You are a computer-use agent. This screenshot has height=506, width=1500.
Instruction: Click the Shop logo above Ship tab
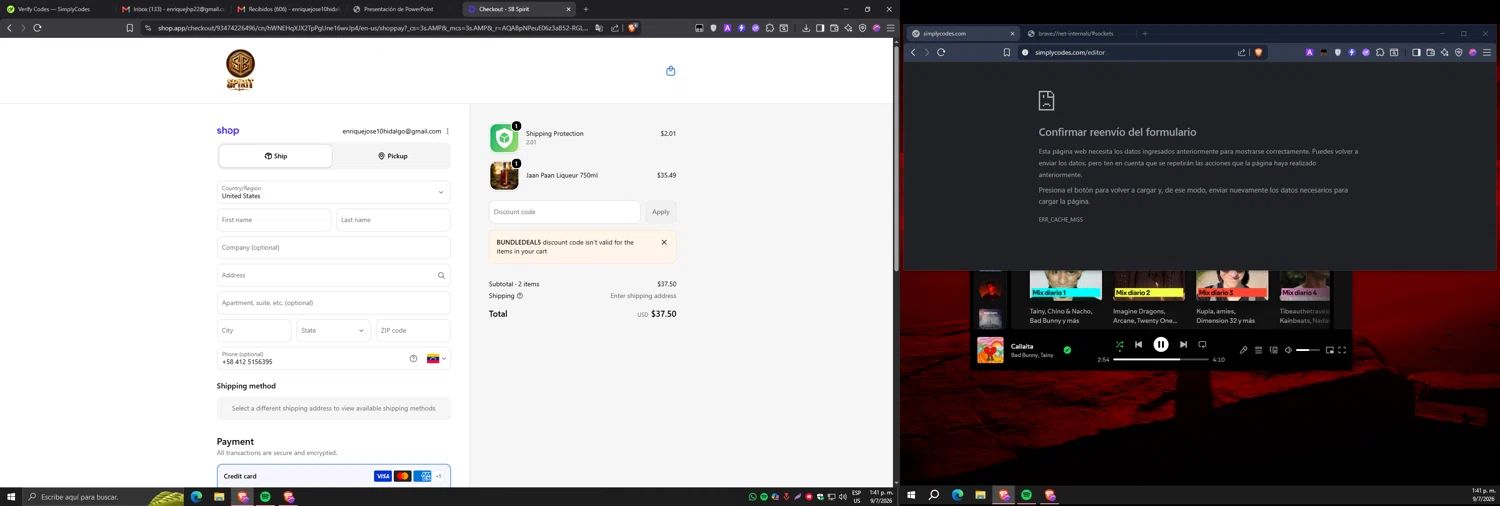coord(228,131)
